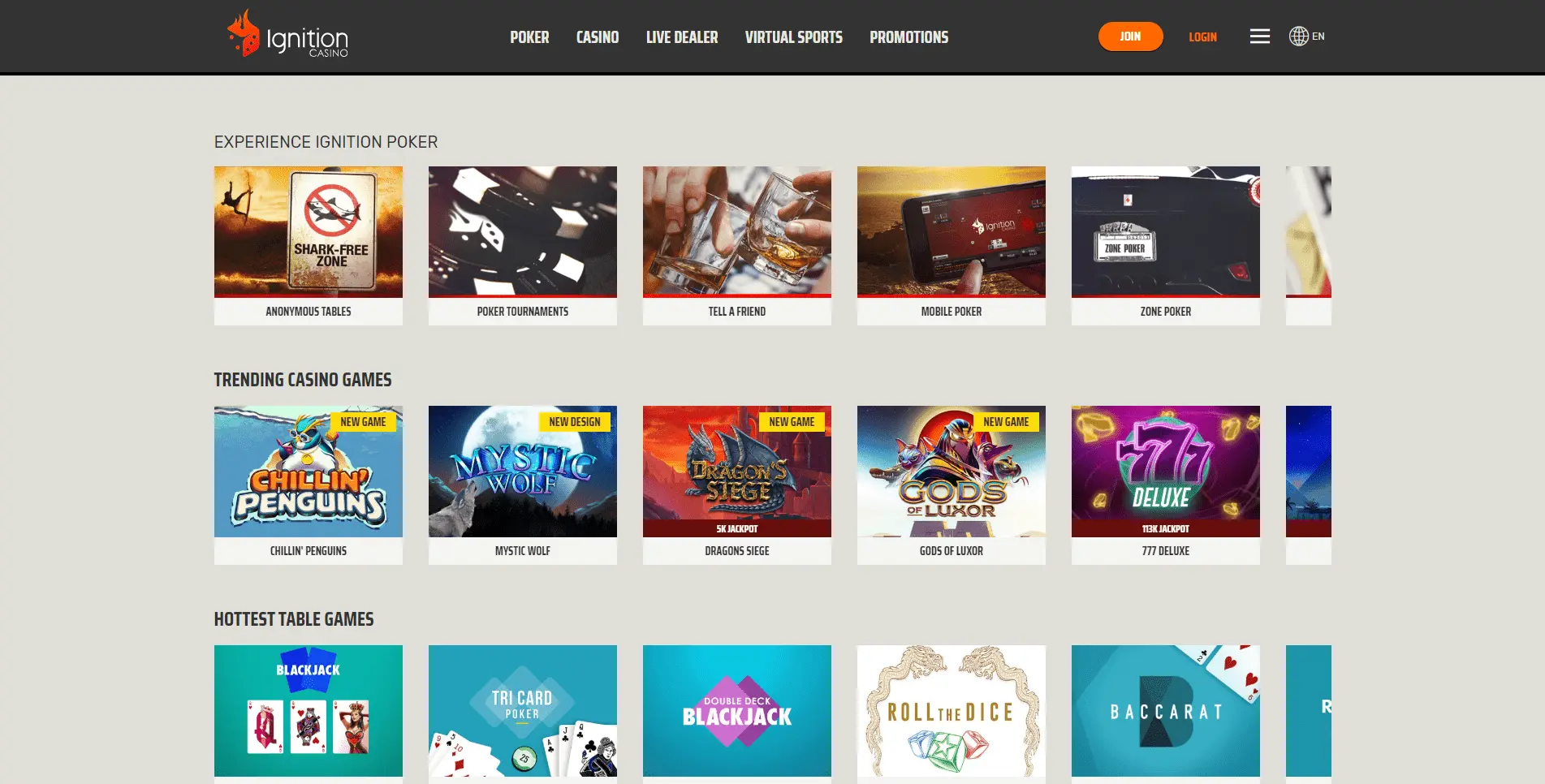Open the globe language selector
Screen dimensions: 1545x784
(x=1306, y=37)
